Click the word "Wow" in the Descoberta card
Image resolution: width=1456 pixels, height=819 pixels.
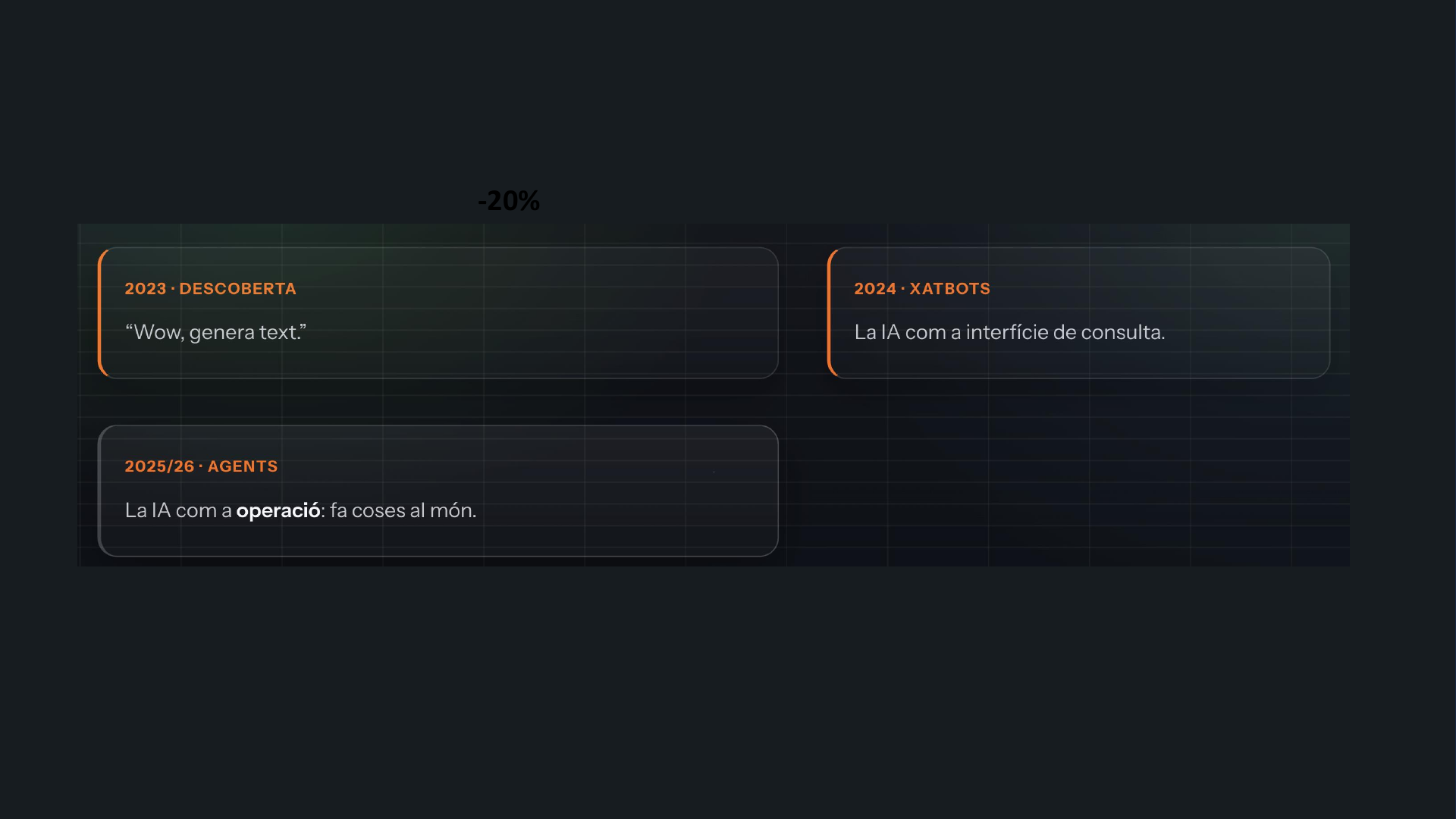pos(158,332)
